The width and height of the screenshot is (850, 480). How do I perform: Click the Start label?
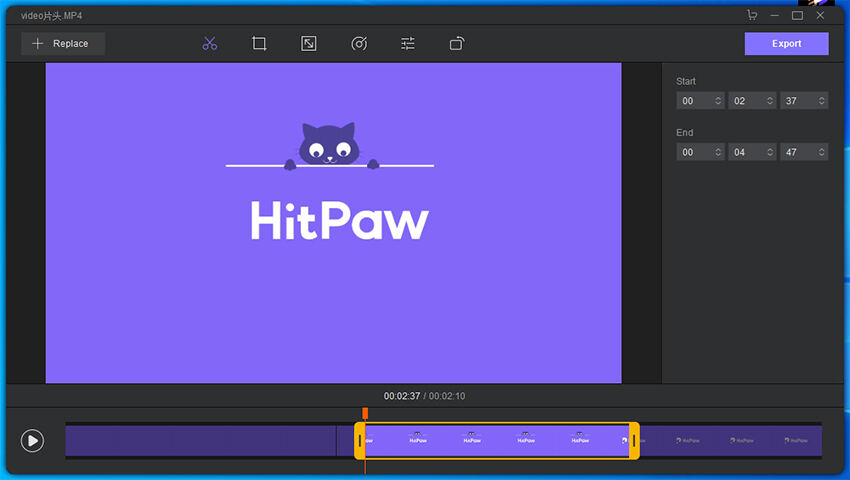(x=686, y=81)
